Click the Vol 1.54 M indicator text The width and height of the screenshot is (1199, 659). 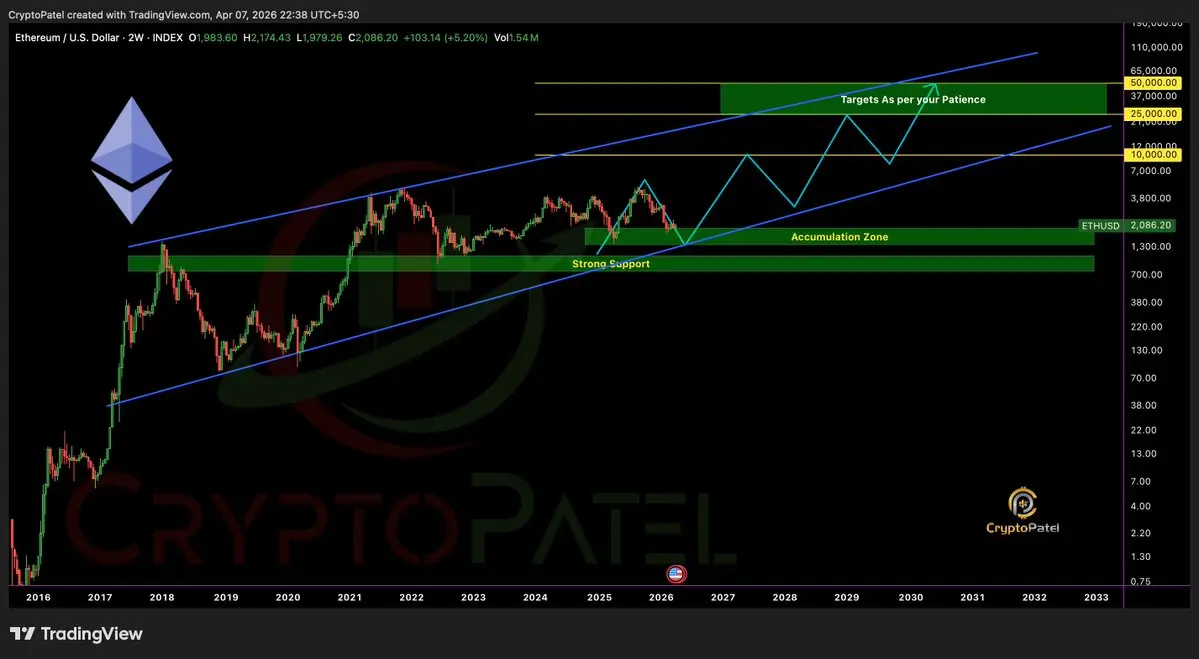(x=516, y=37)
